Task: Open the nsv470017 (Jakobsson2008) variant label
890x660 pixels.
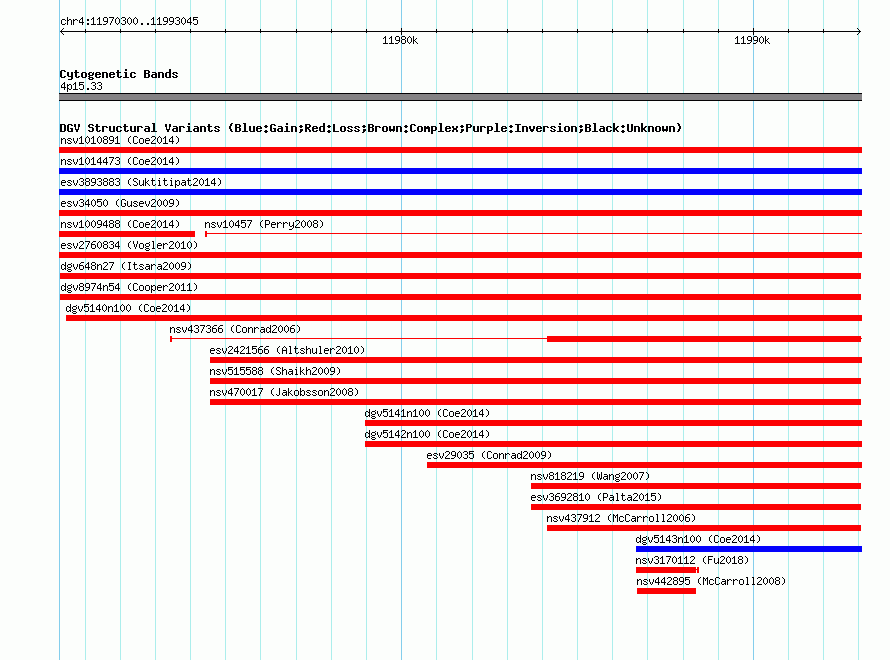Action: click(x=284, y=392)
